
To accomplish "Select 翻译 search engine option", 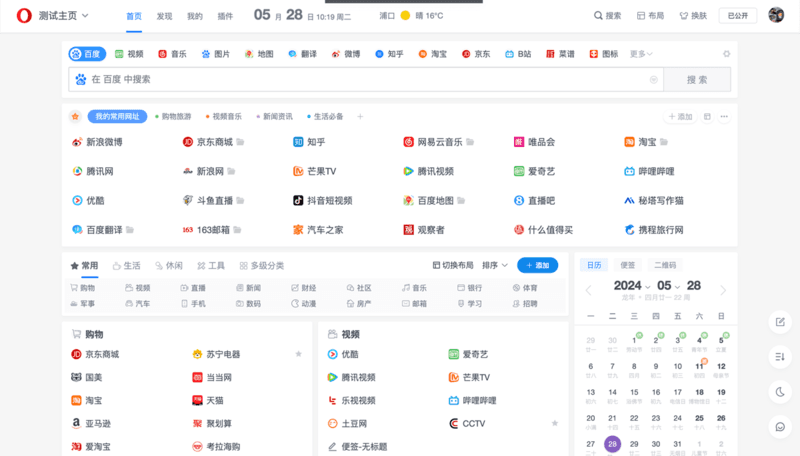I will point(303,54).
